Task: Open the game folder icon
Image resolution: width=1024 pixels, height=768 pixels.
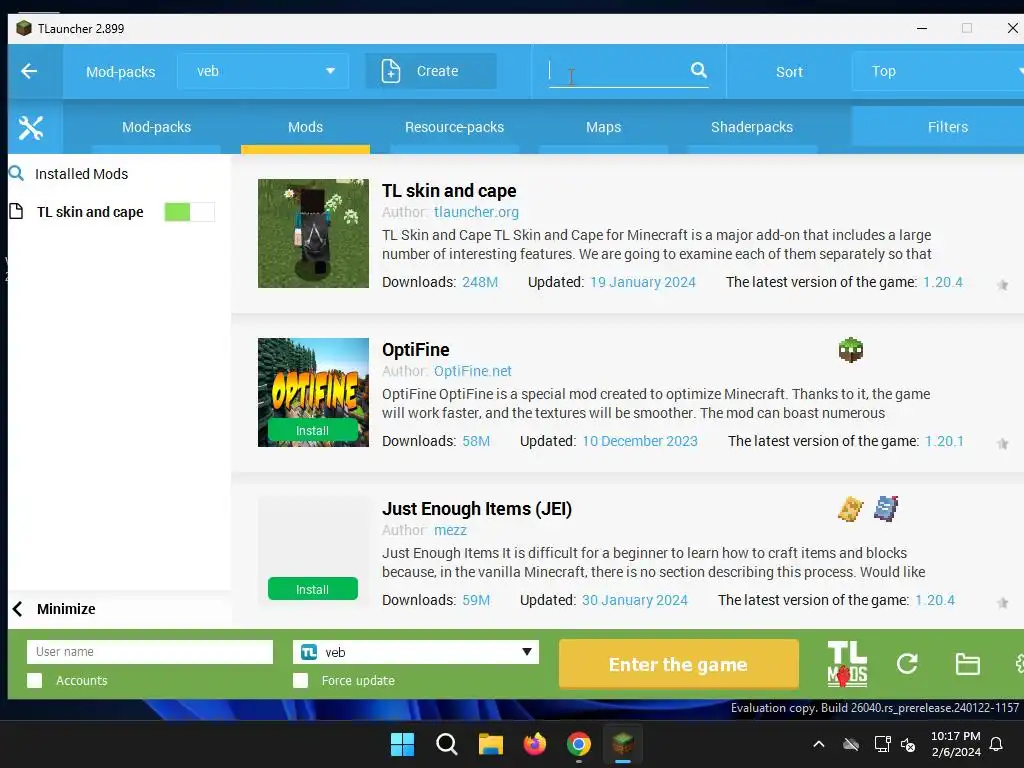Action: coord(967,664)
